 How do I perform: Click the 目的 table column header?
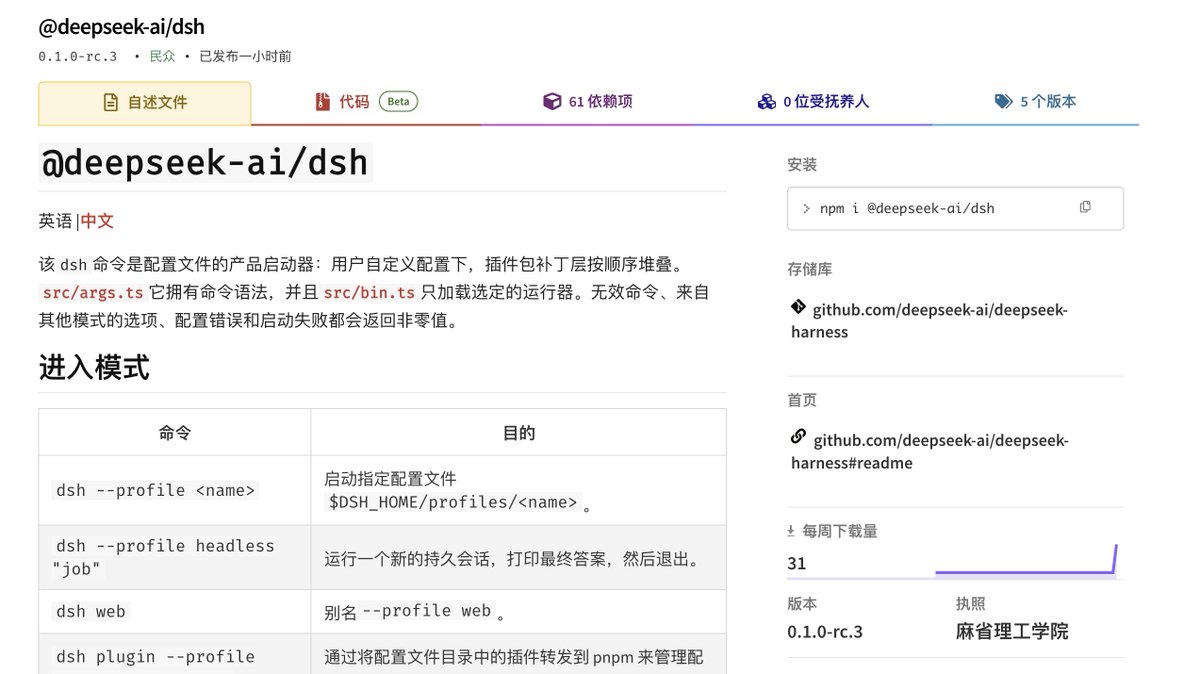click(x=518, y=433)
